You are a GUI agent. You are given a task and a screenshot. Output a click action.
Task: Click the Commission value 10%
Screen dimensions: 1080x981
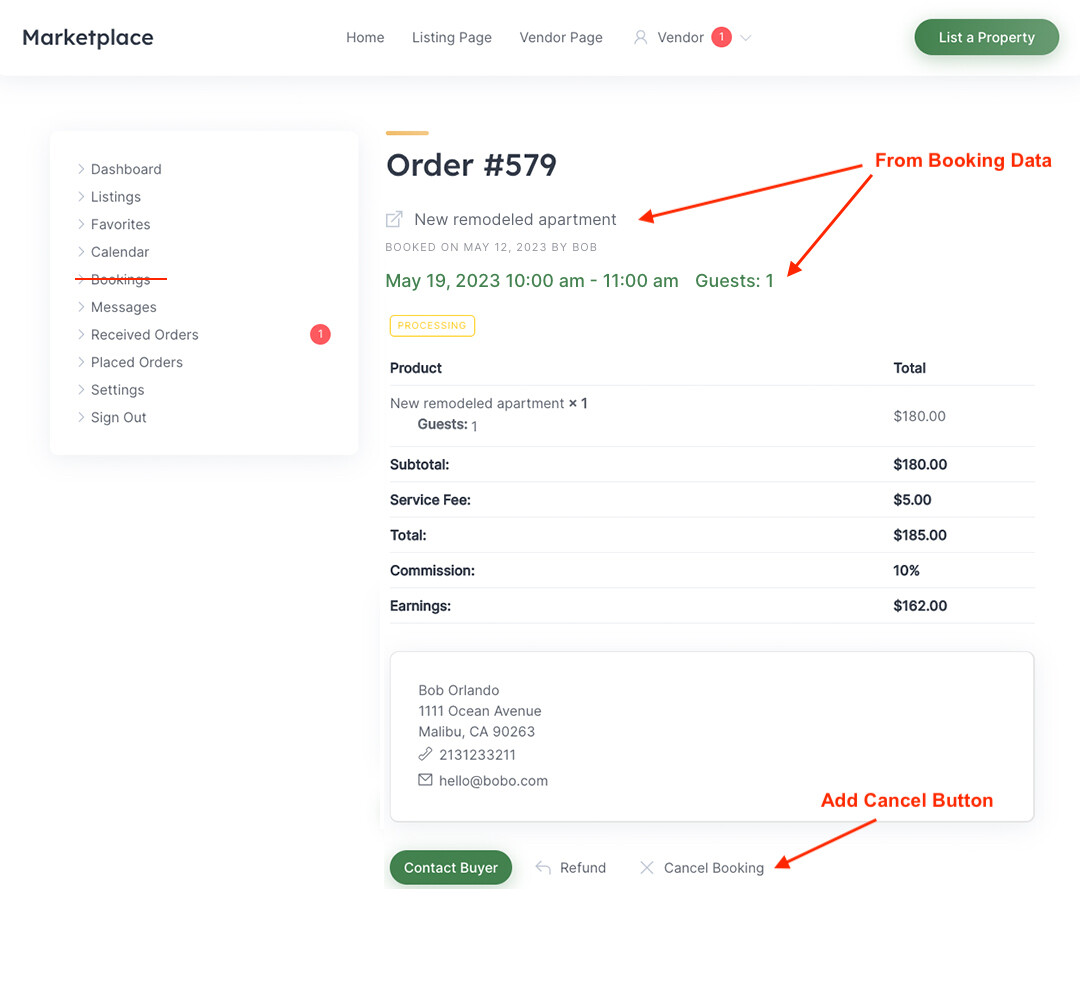click(906, 570)
